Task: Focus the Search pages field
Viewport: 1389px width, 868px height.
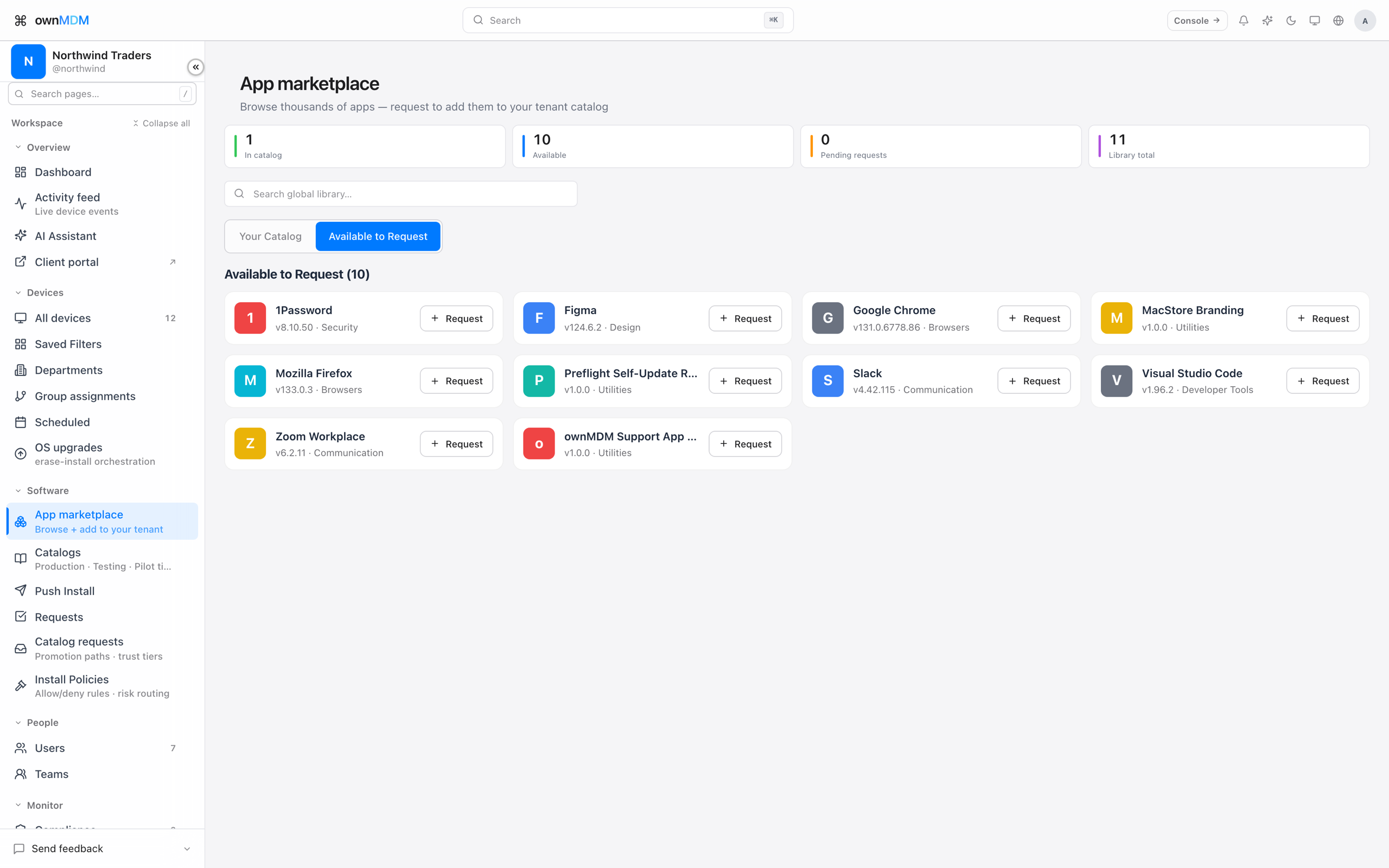Action: [102, 93]
